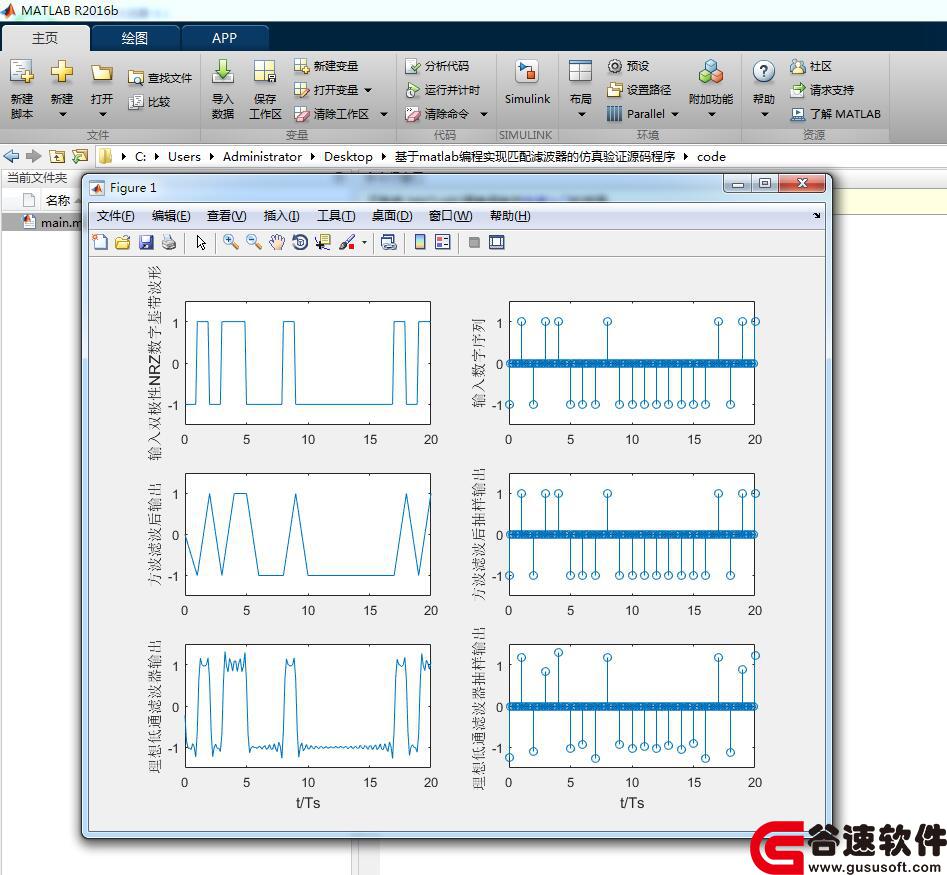Expand the Parallel dropdown
Viewport: 947px width, 875px height.
(675, 114)
